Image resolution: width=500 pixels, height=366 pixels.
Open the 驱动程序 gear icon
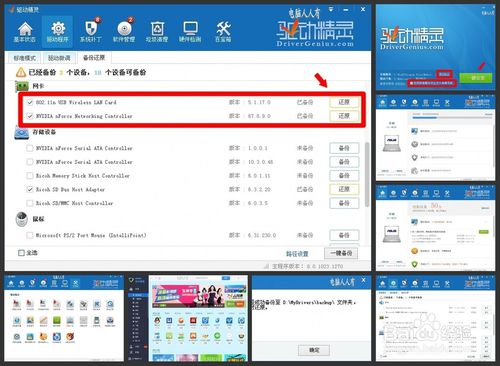point(58,32)
